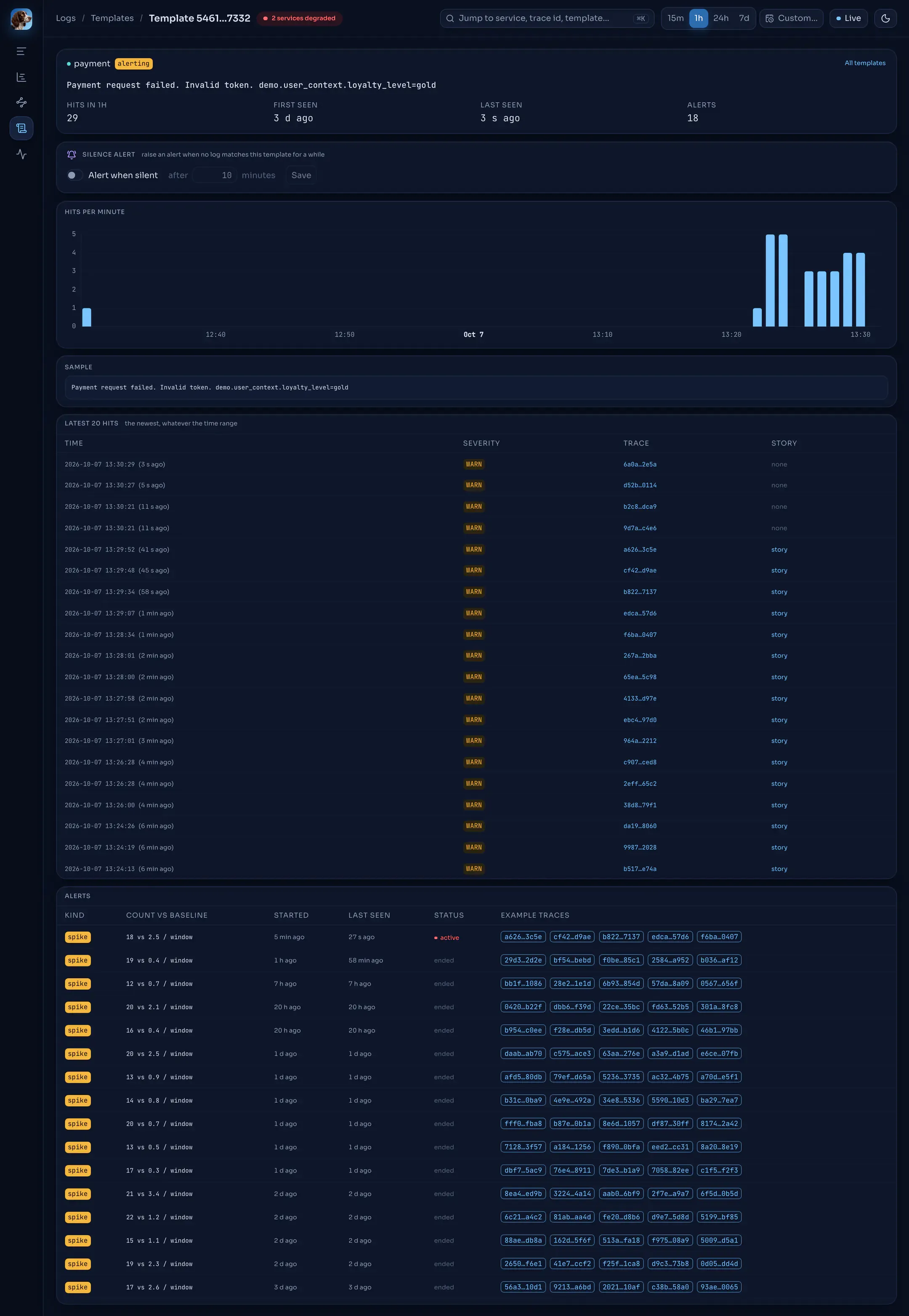Click the spike tag for 22 vs 1.2
The width and height of the screenshot is (909, 1316).
[78, 1217]
